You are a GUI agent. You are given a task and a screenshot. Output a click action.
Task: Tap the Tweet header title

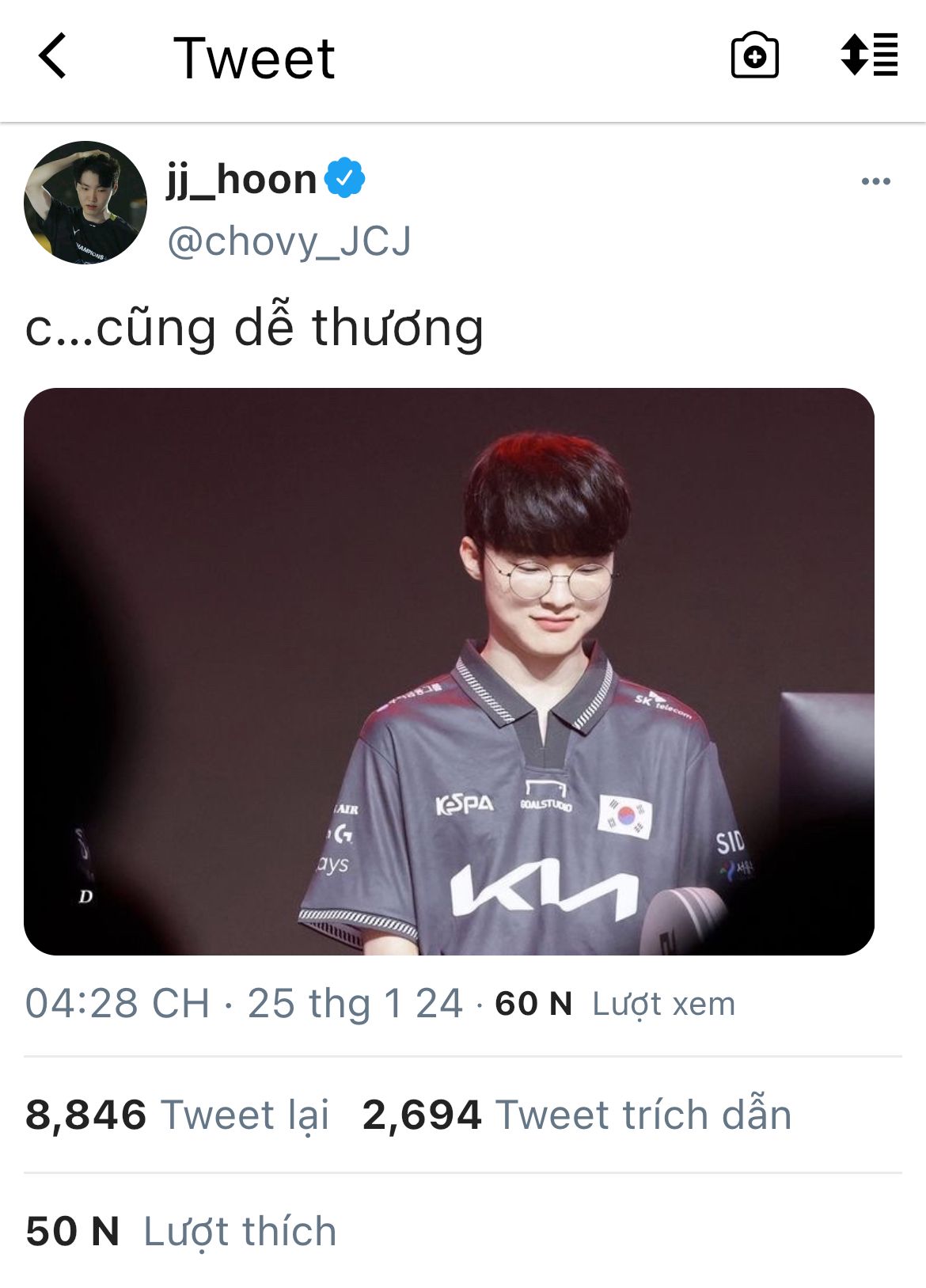[x=254, y=59]
